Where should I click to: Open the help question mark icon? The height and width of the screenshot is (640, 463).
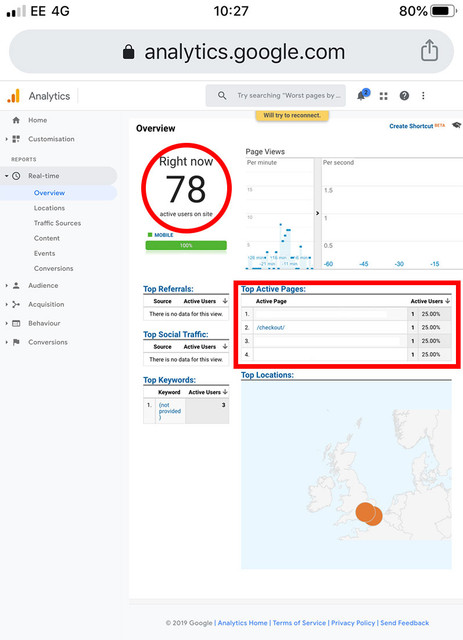click(404, 96)
